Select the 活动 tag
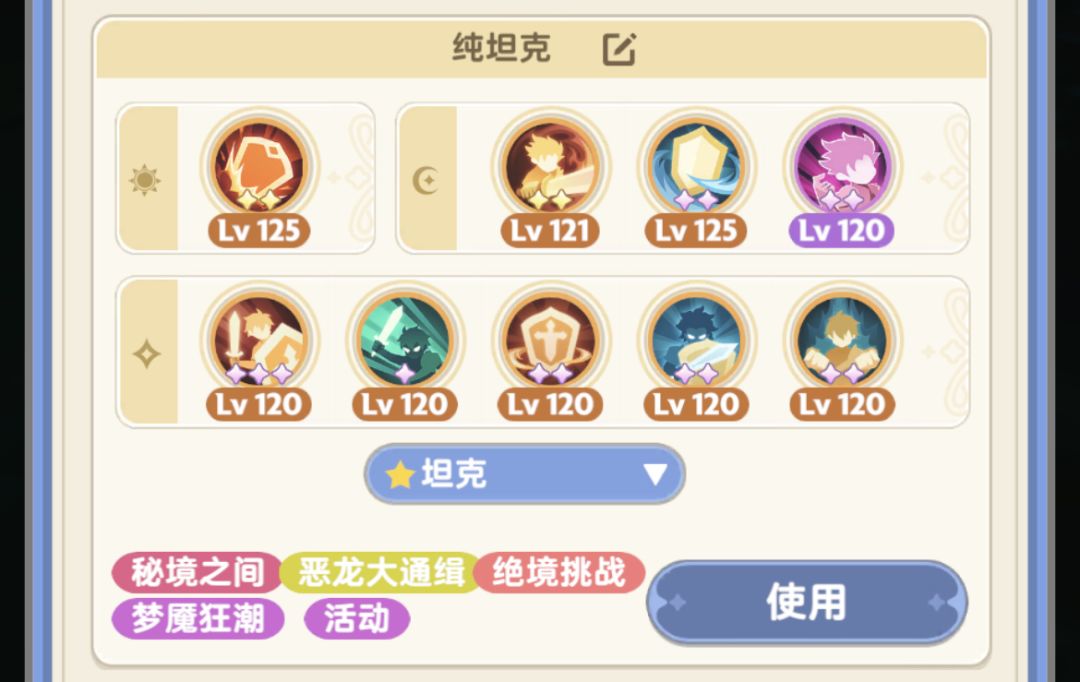 tap(357, 618)
